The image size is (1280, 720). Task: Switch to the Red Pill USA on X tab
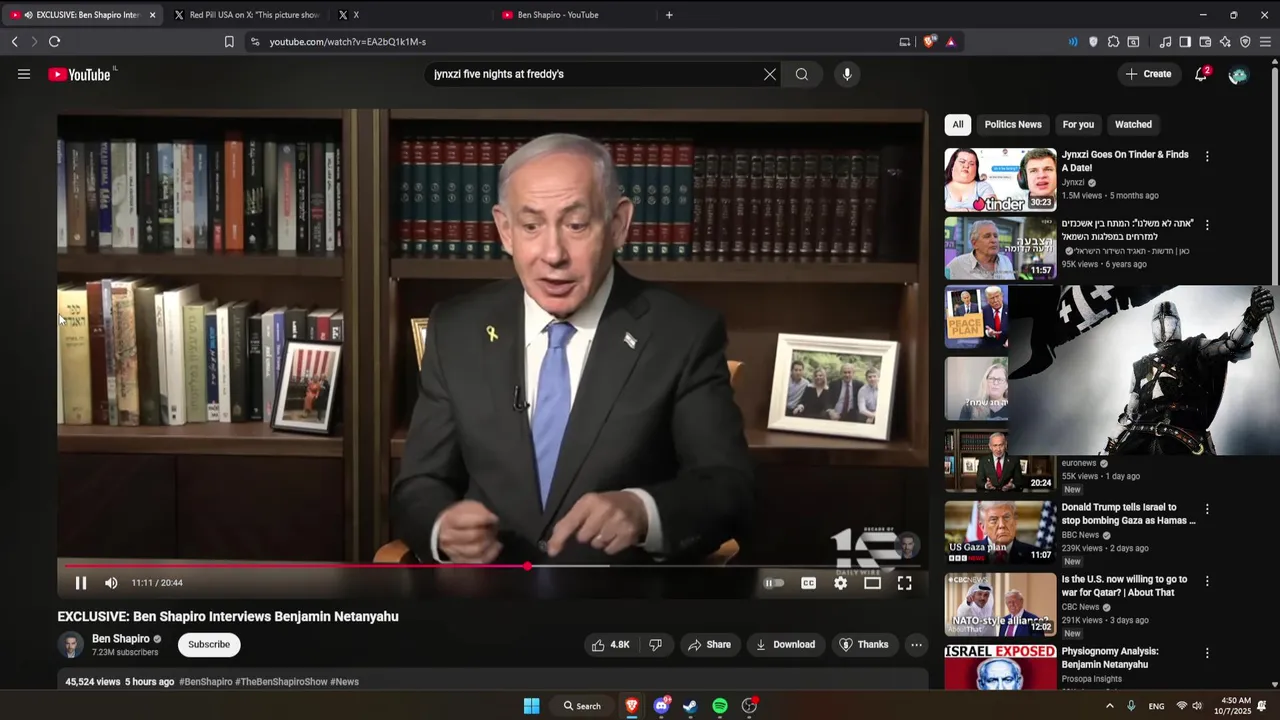coord(246,15)
